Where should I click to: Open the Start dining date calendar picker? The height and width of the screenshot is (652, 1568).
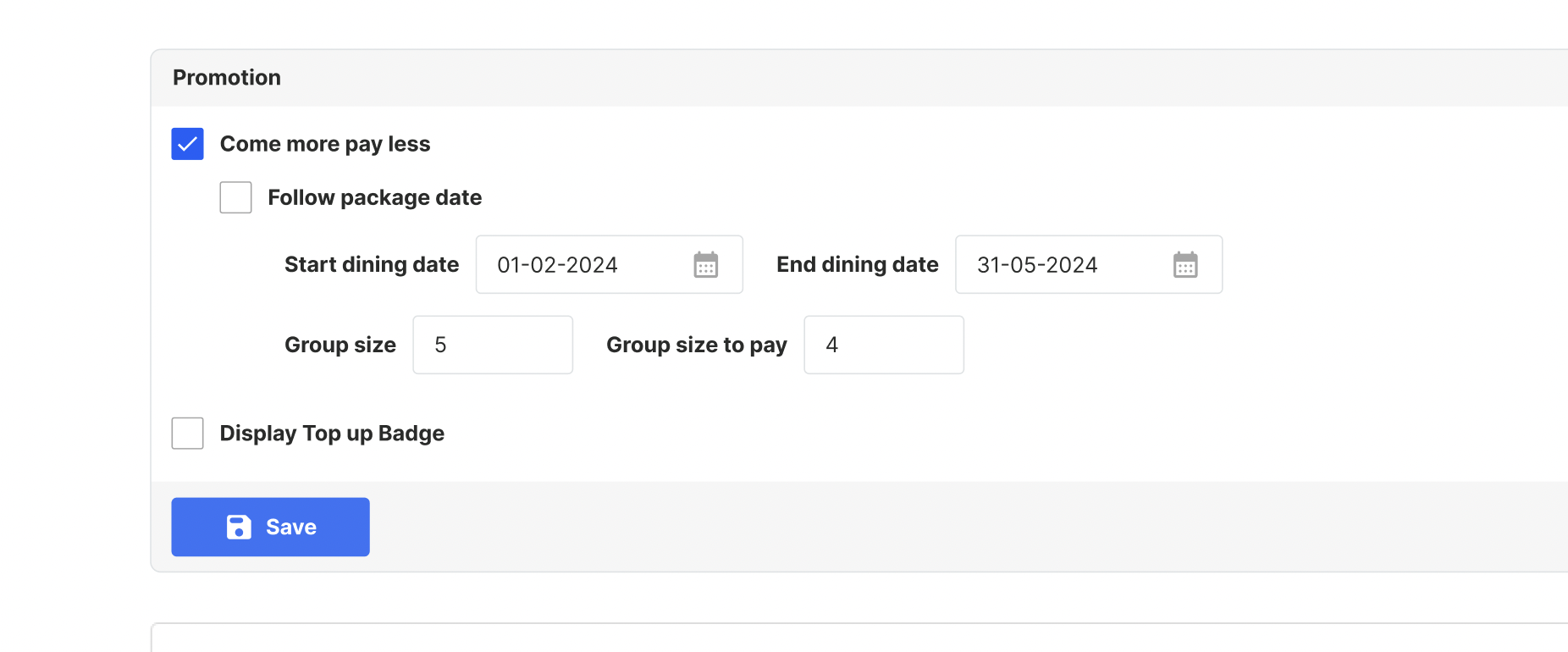coord(706,265)
